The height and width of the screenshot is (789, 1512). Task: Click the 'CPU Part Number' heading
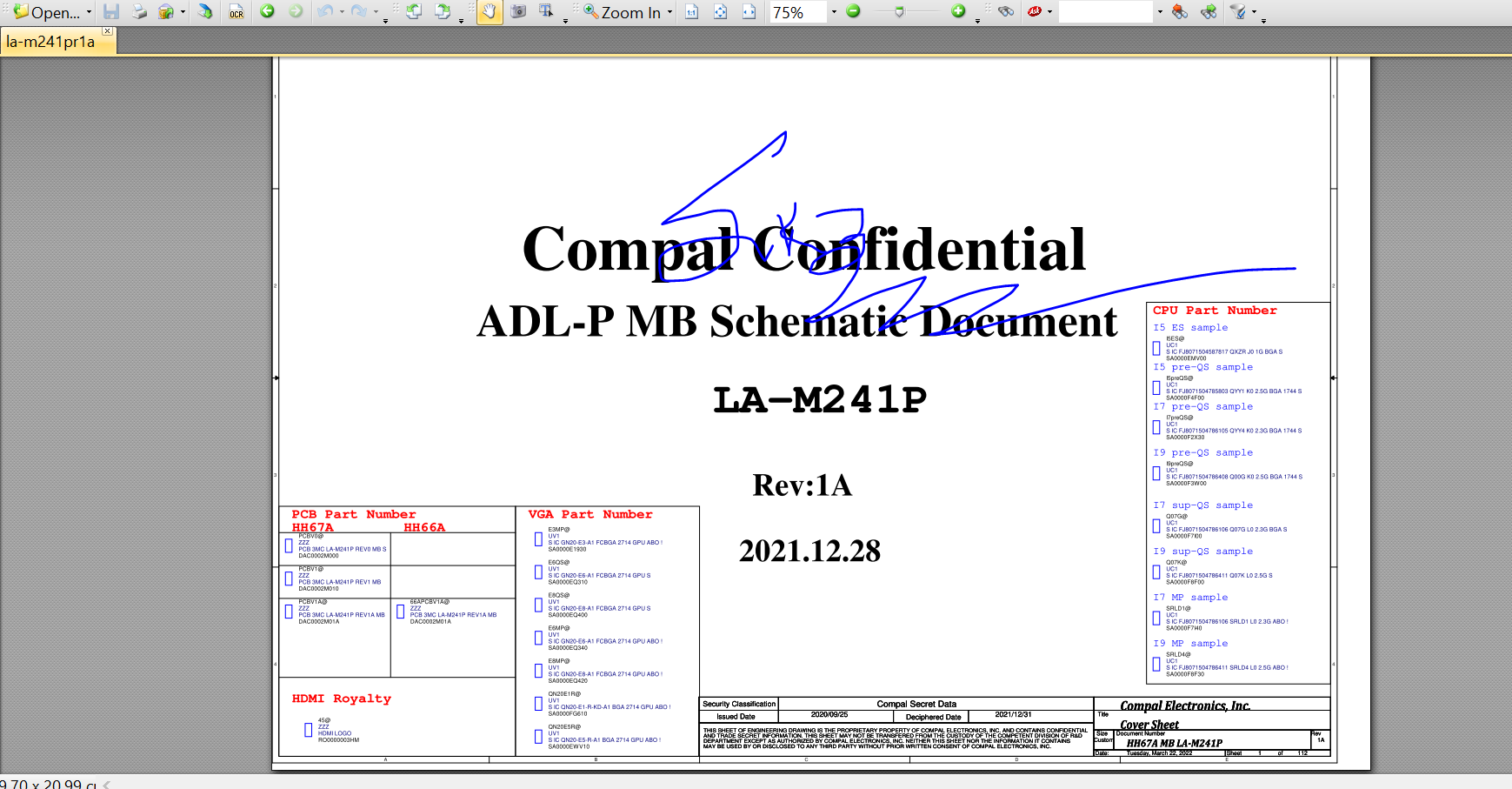1215,311
